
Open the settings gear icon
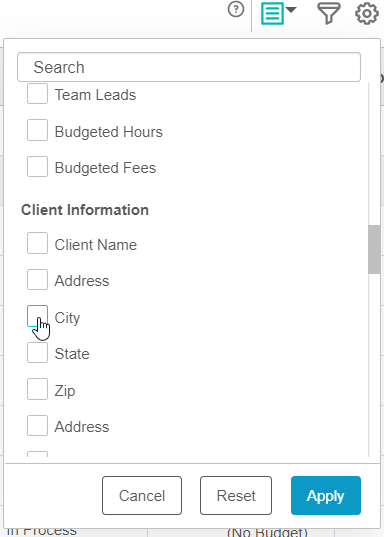point(367,13)
